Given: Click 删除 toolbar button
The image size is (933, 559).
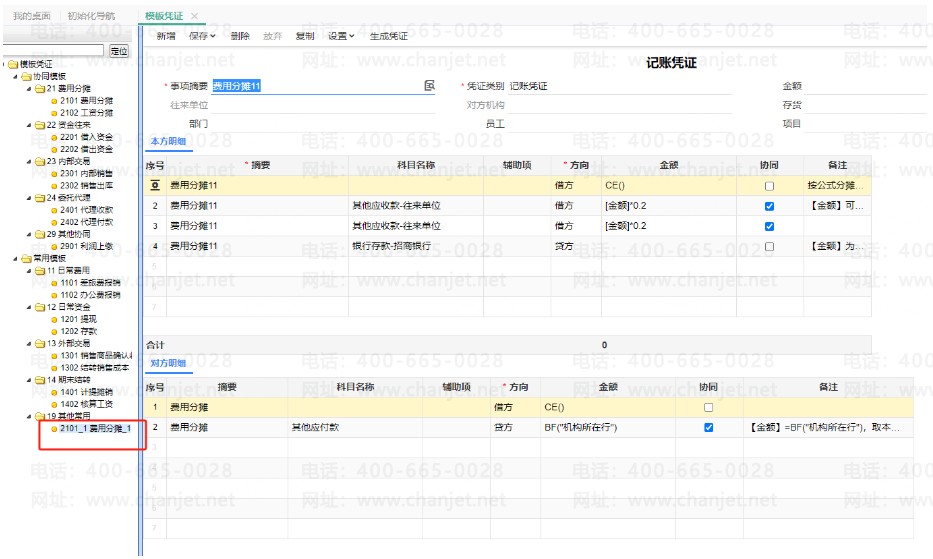Looking at the screenshot, I should (240, 36).
